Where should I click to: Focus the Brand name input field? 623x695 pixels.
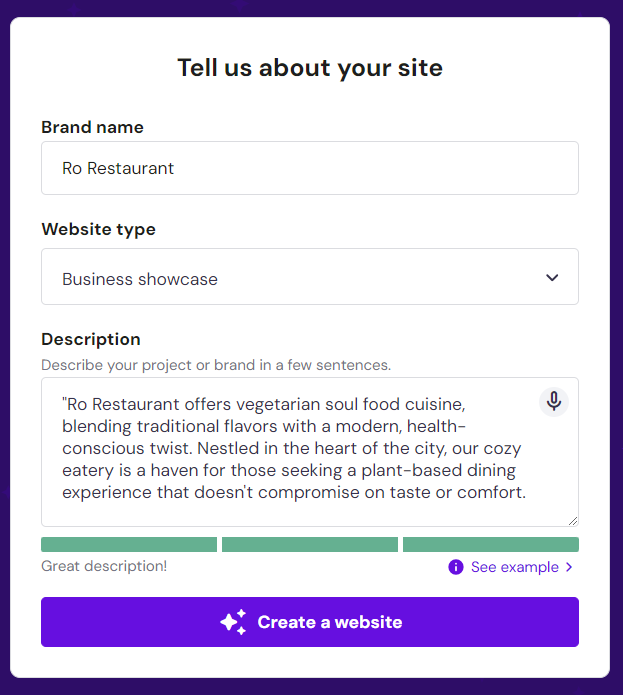[x=310, y=168]
